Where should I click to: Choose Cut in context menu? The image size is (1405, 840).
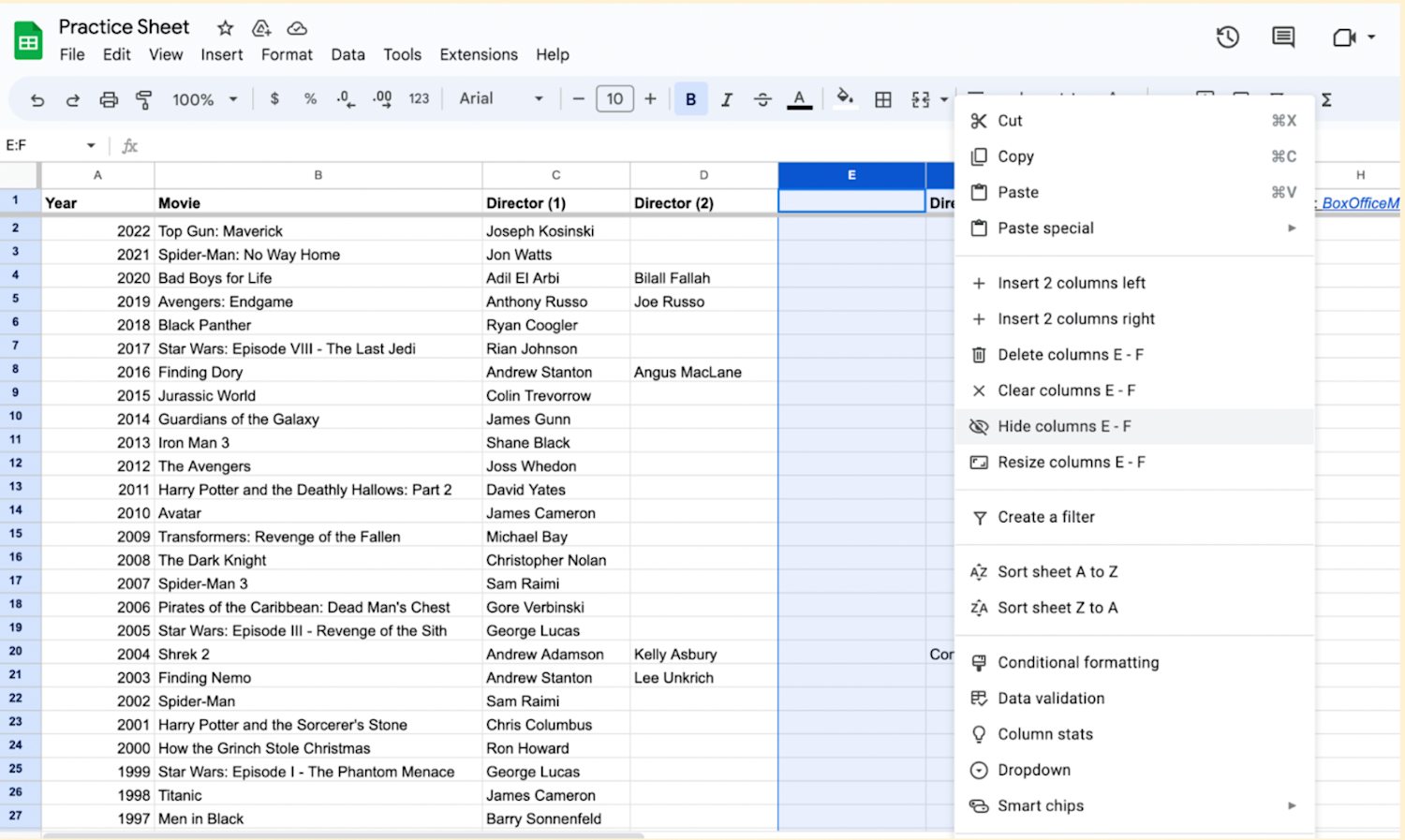(1134, 121)
